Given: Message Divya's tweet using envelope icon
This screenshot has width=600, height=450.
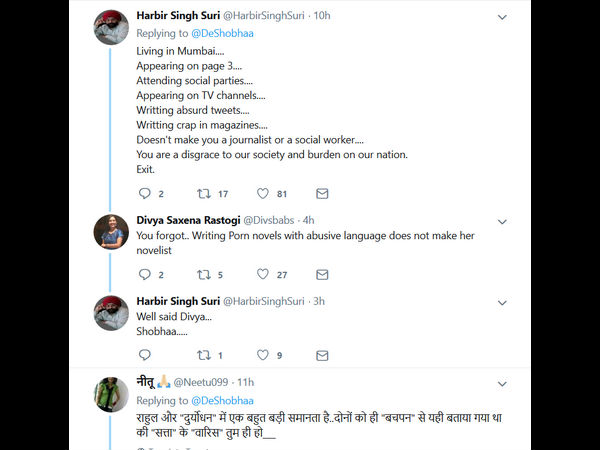Looking at the screenshot, I should (x=322, y=274).
